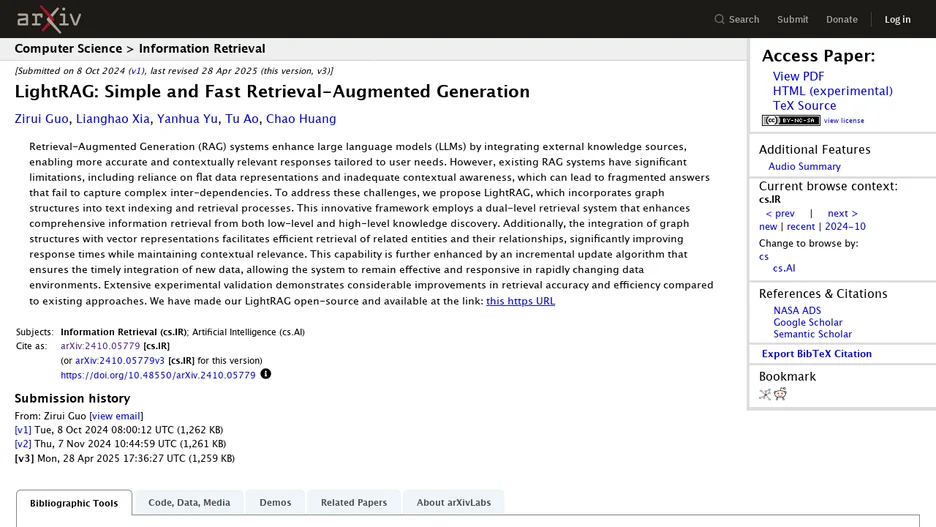
Task: Go to Information Retrieval breadcrumb
Action: point(202,49)
